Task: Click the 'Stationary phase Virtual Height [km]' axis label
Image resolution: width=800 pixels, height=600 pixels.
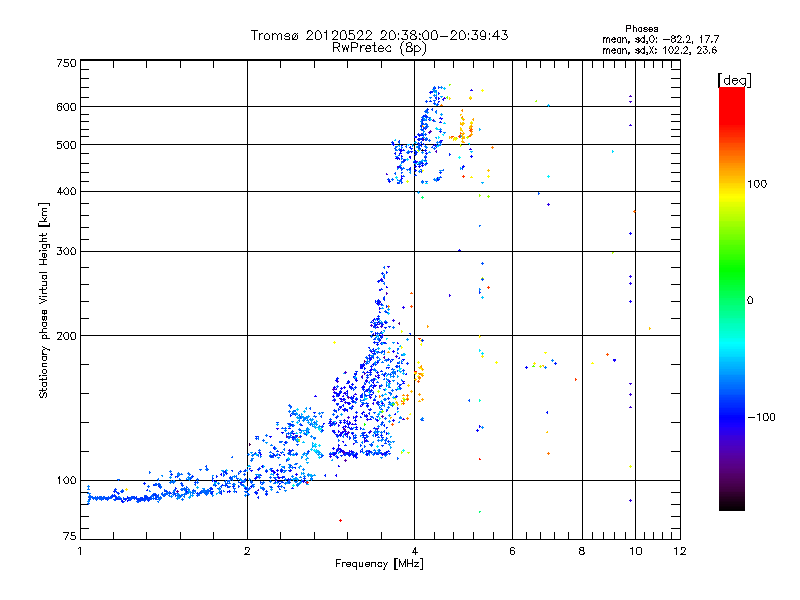Action: point(44,300)
